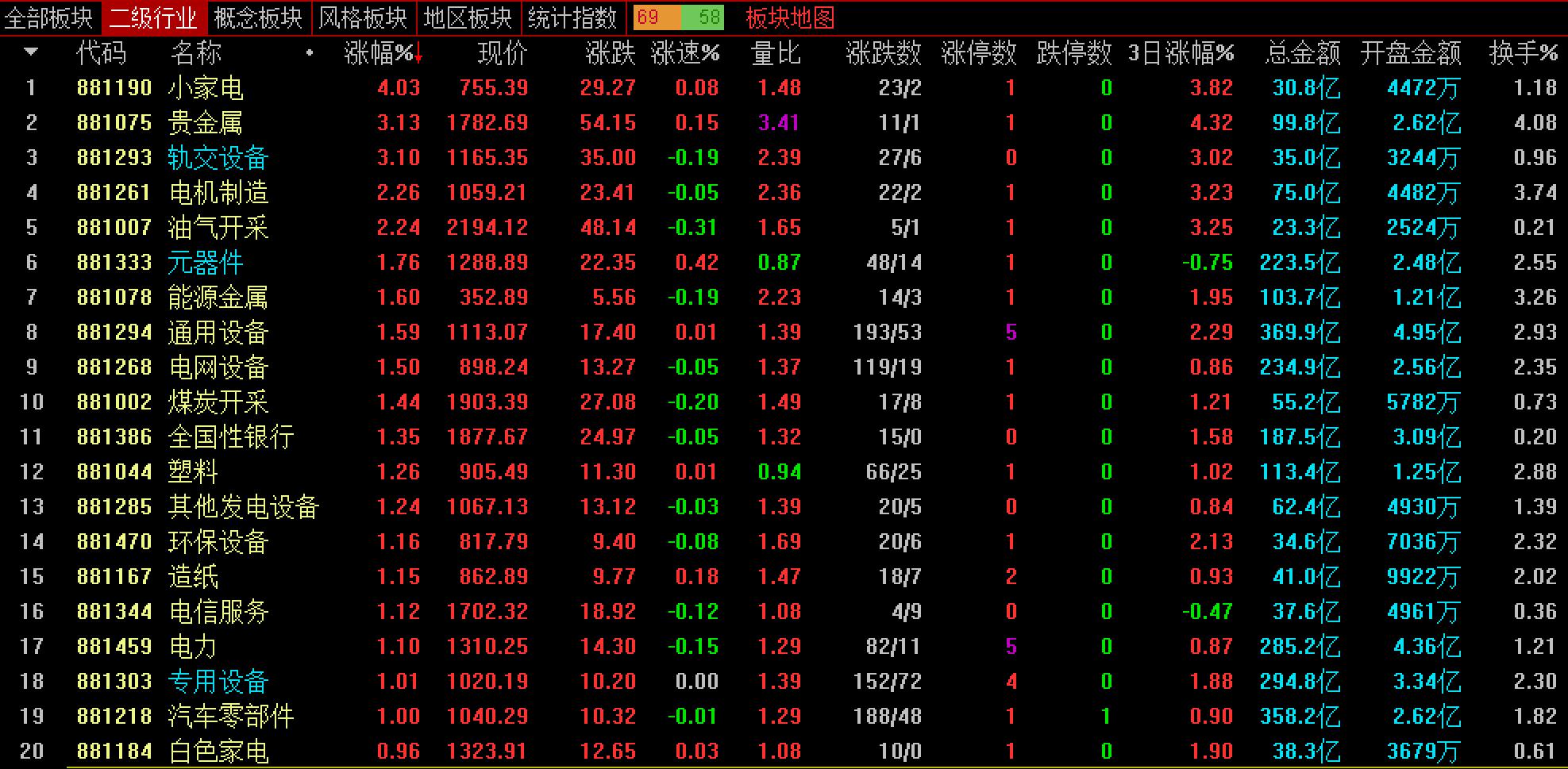This screenshot has width=1568, height=769.
Task: Click the dot marker after 名称 header
Action: tap(310, 53)
